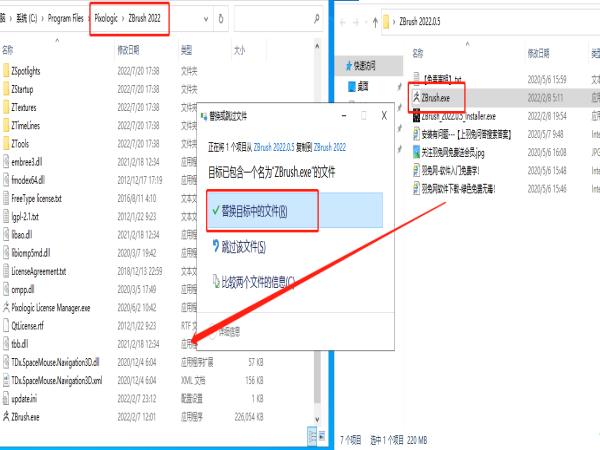This screenshot has width=600, height=450.
Task: Click the left window search input field
Action: tap(274, 18)
